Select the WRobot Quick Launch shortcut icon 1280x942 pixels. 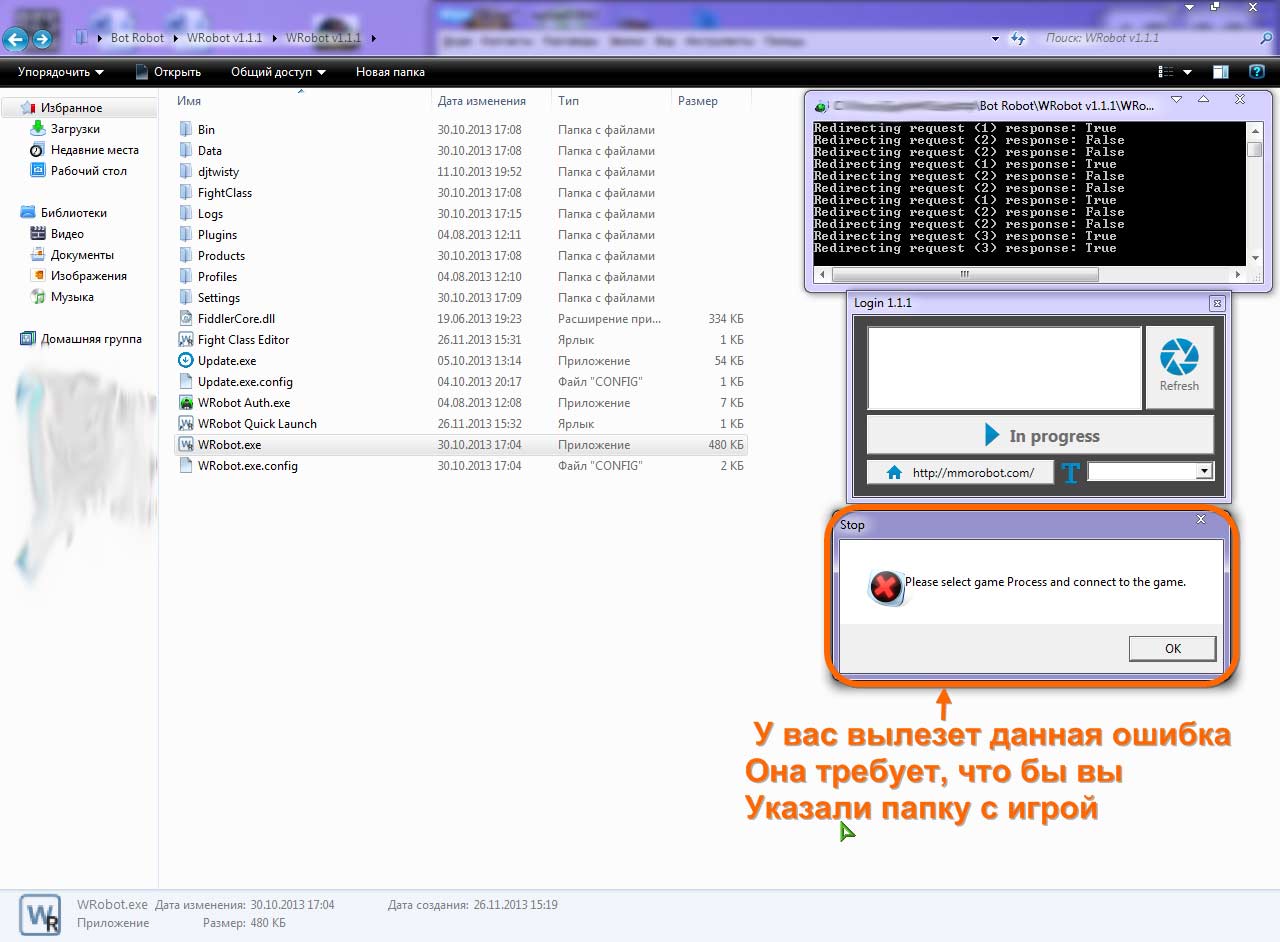[x=186, y=423]
